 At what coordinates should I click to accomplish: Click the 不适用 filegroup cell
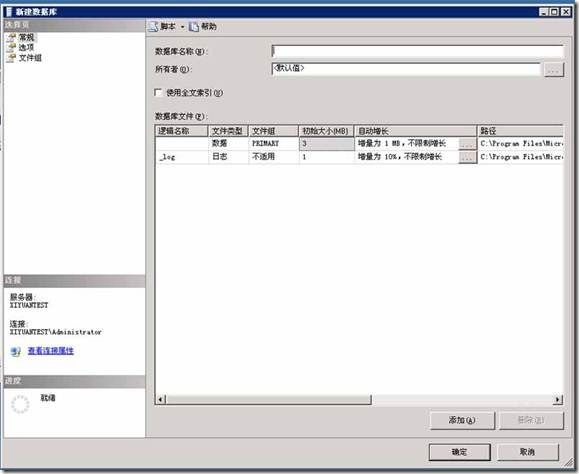(273, 157)
